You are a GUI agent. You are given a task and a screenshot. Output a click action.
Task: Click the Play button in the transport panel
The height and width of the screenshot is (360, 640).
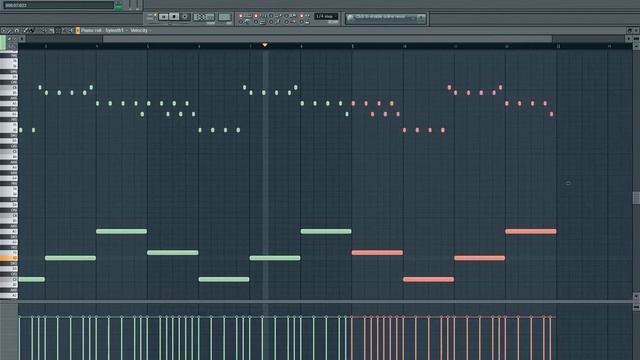164,17
